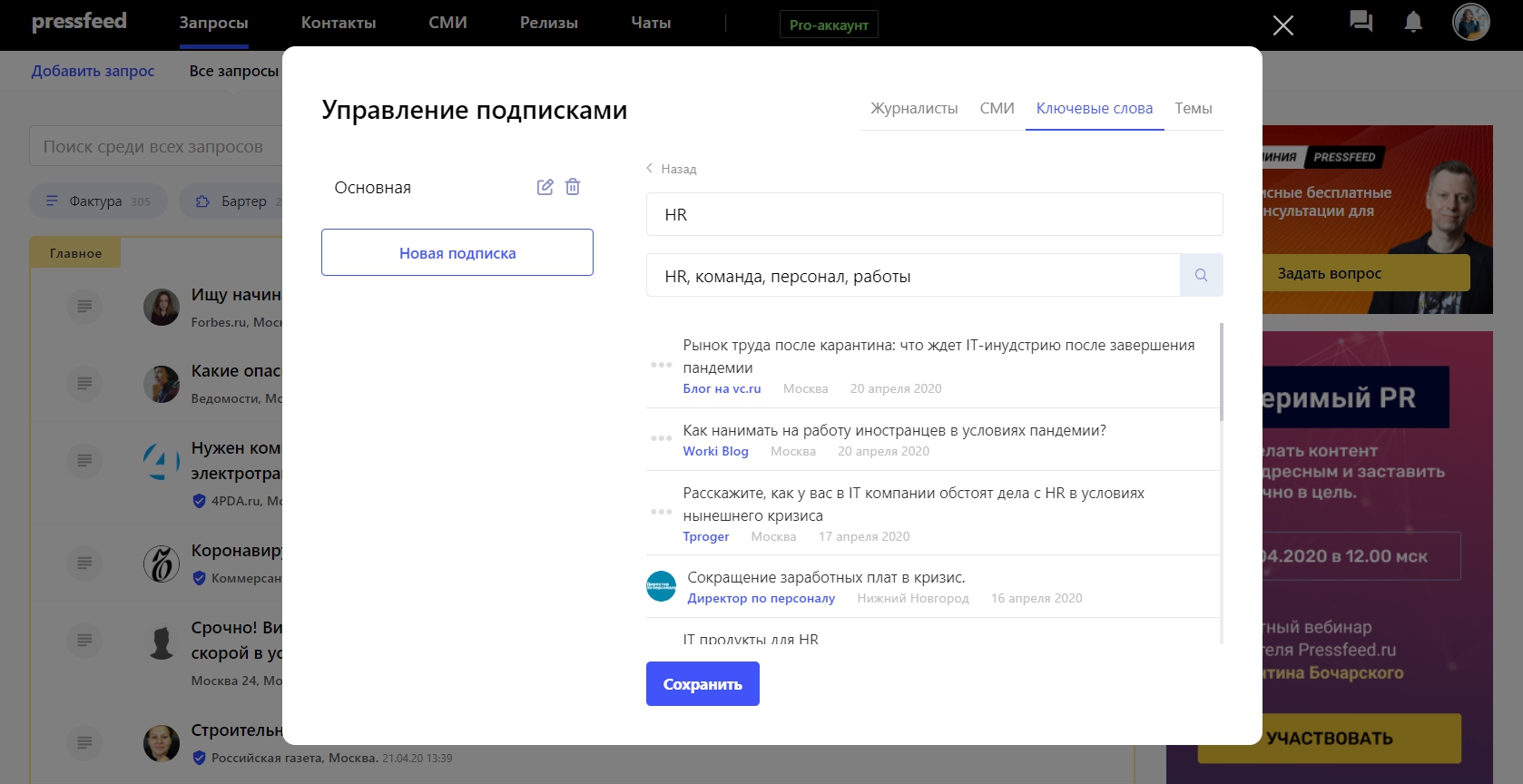Switch to the Темы tab
Screen dimensions: 1523x784
[1193, 108]
